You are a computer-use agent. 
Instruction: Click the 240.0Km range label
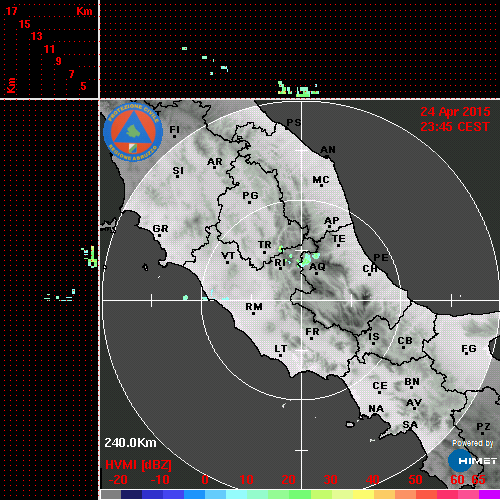tap(130, 443)
